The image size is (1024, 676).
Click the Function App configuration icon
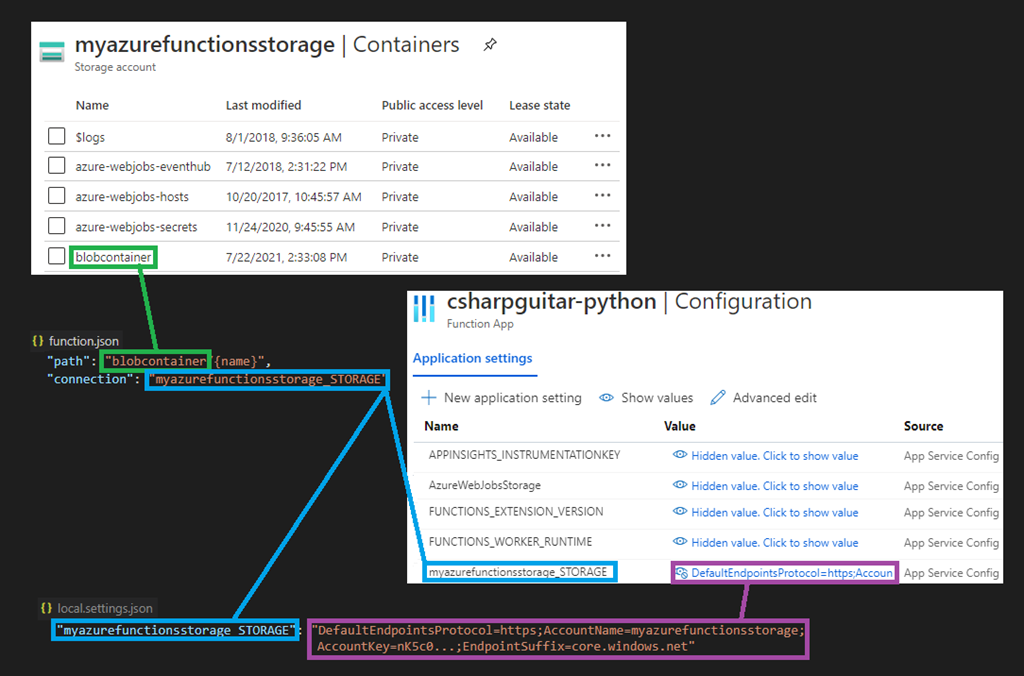(x=425, y=308)
